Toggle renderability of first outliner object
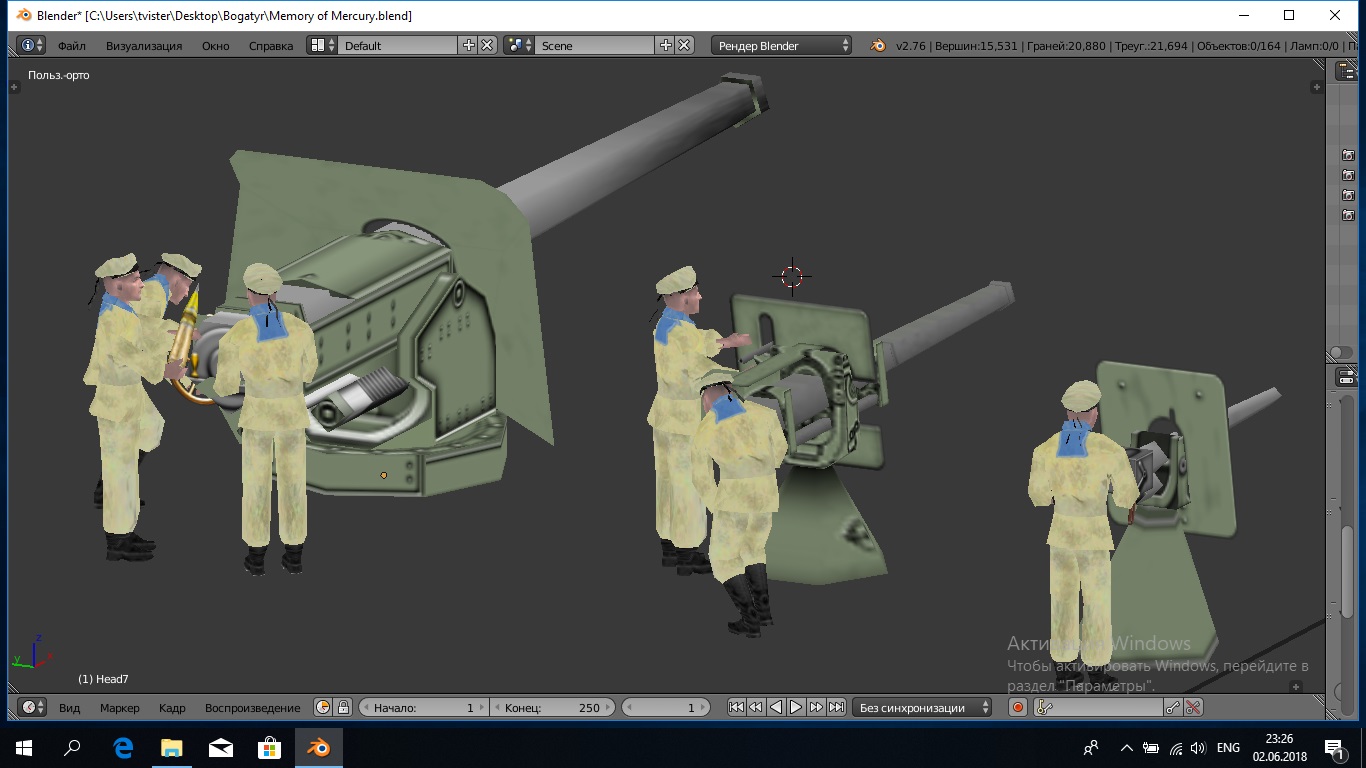This screenshot has width=1366, height=768. (x=1348, y=155)
